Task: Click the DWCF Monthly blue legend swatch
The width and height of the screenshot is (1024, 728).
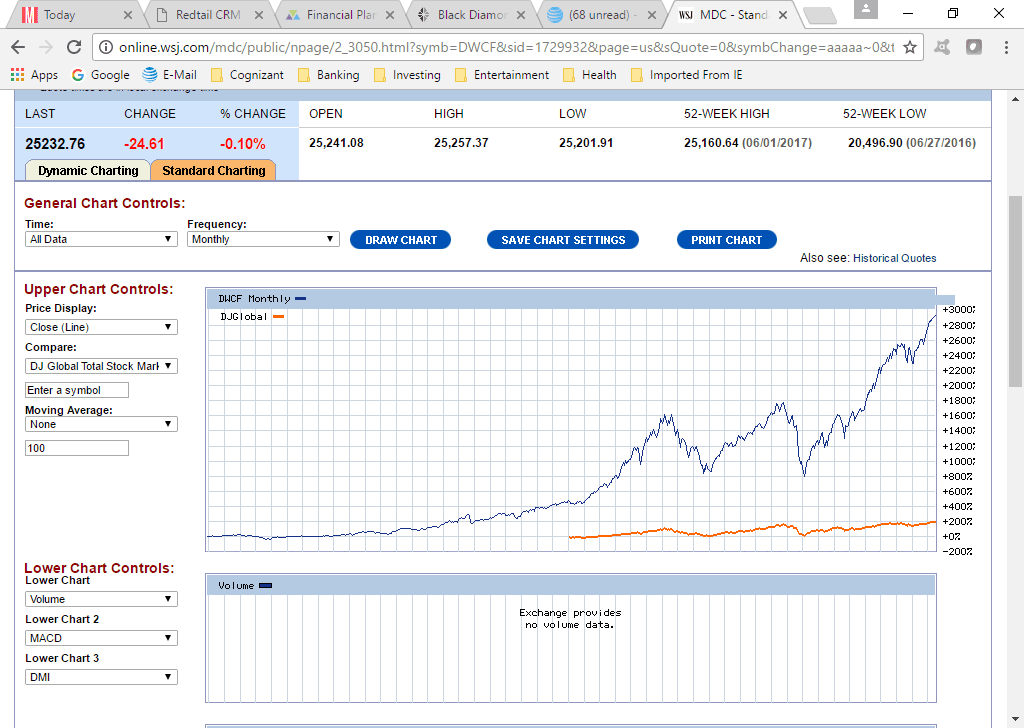Action: click(x=300, y=298)
